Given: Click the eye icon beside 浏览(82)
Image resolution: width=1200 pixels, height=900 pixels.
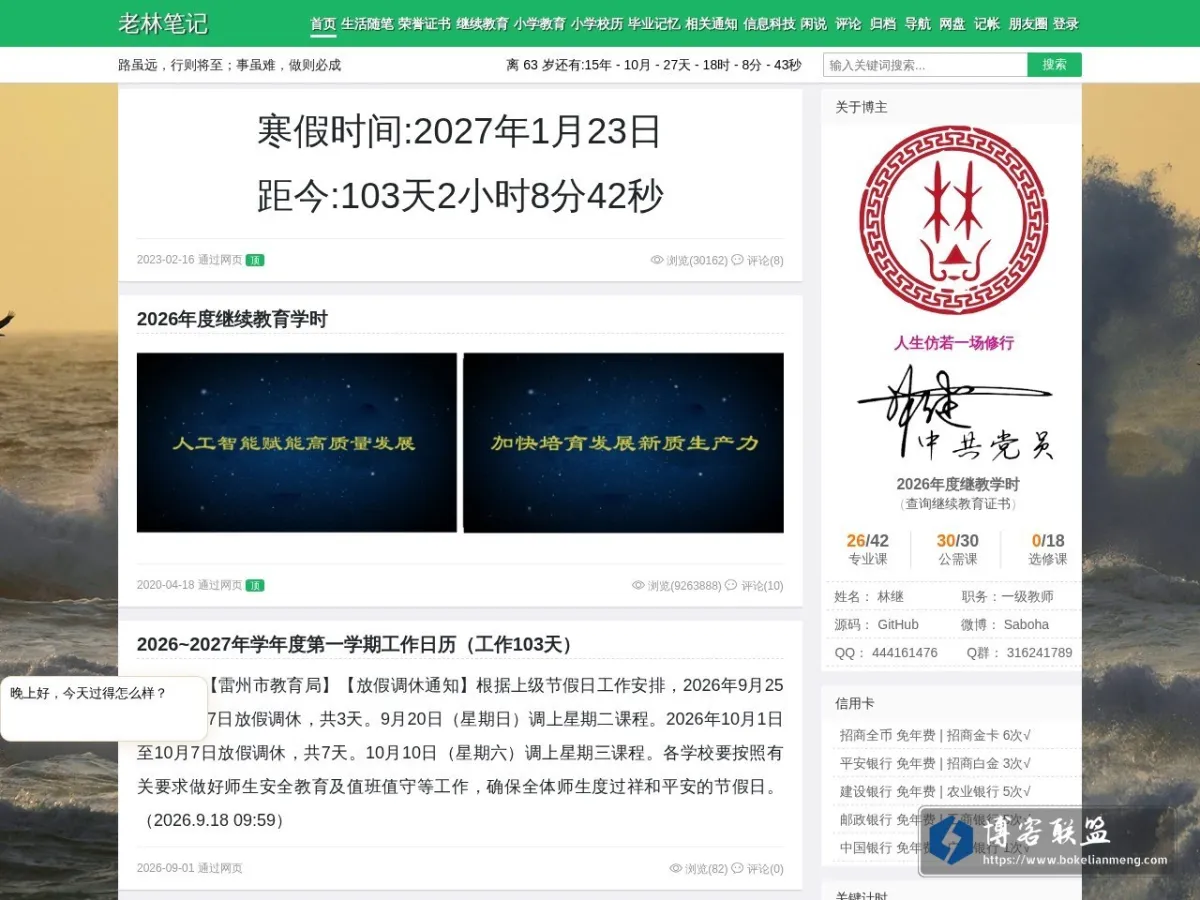Looking at the screenshot, I should pyautogui.click(x=676, y=869).
